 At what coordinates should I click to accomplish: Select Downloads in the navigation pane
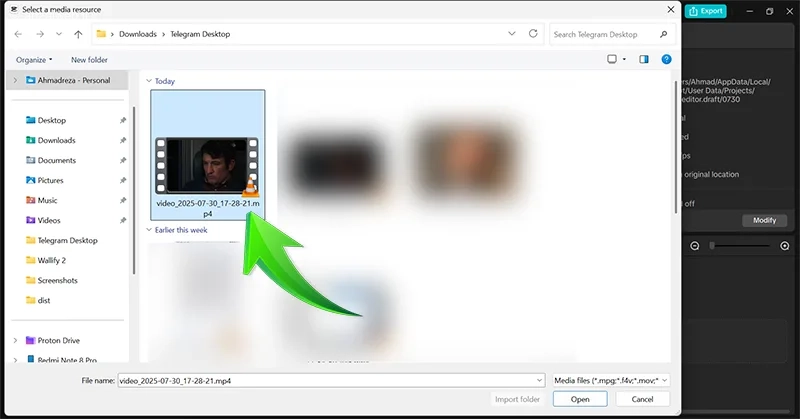click(56, 140)
